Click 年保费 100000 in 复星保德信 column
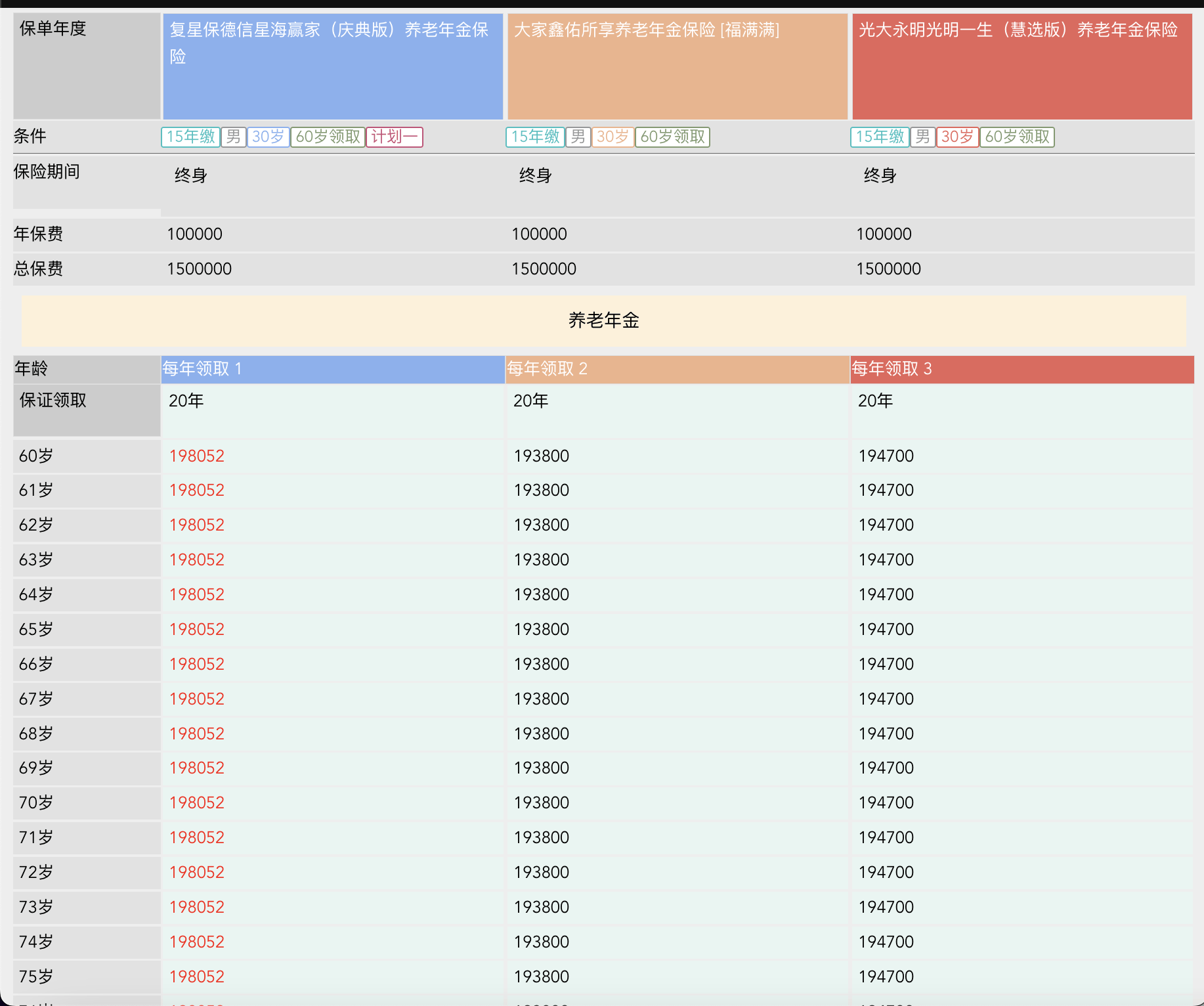 [194, 234]
